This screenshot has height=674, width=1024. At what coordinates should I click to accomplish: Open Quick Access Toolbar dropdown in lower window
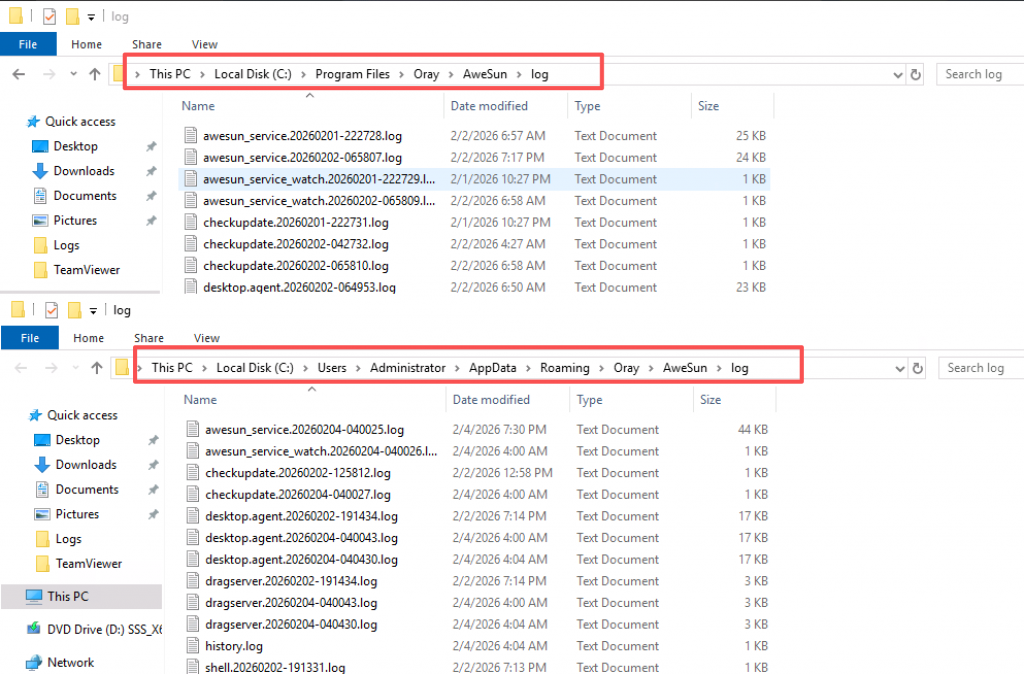click(x=93, y=311)
